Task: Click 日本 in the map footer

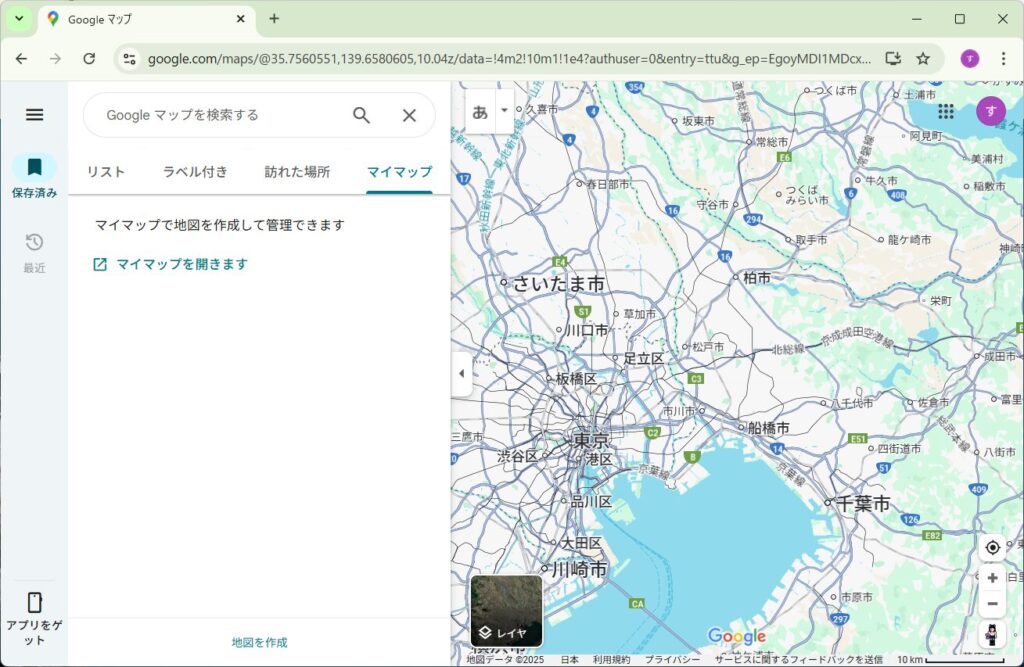Action: pos(569,659)
